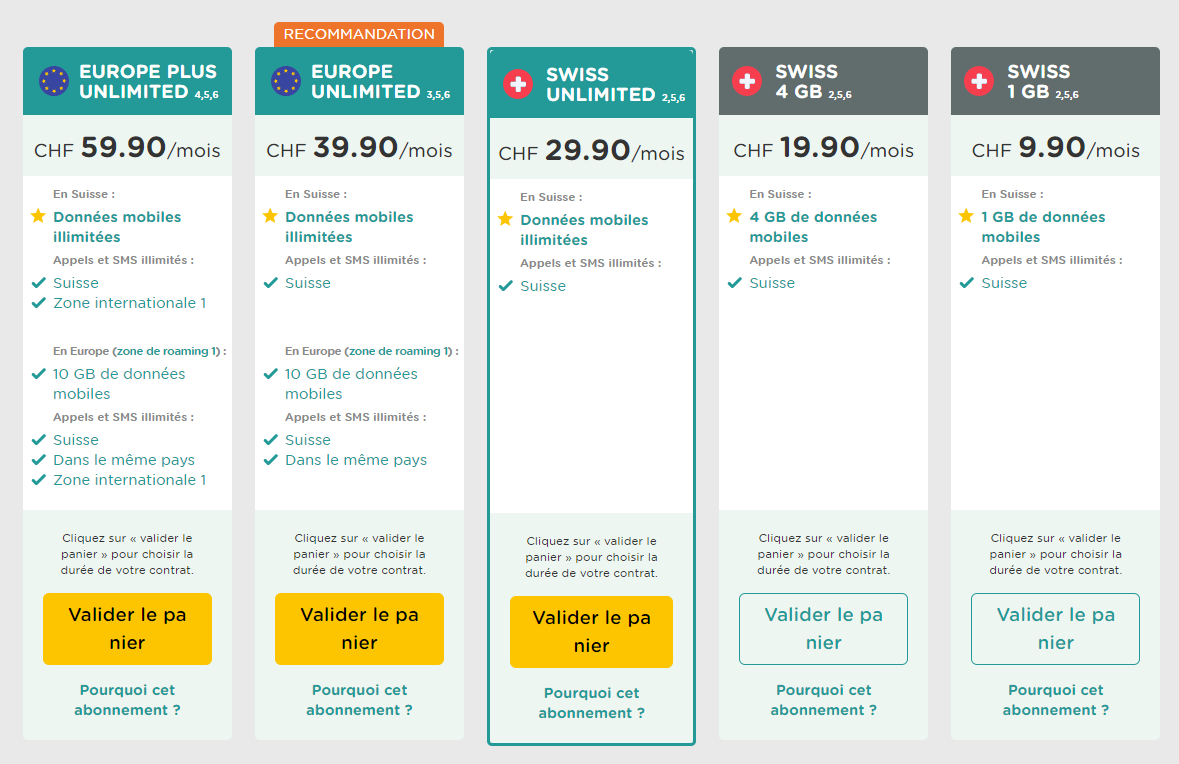Select the Swiss 4 GB plan header
The image size is (1179, 764).
tap(823, 81)
